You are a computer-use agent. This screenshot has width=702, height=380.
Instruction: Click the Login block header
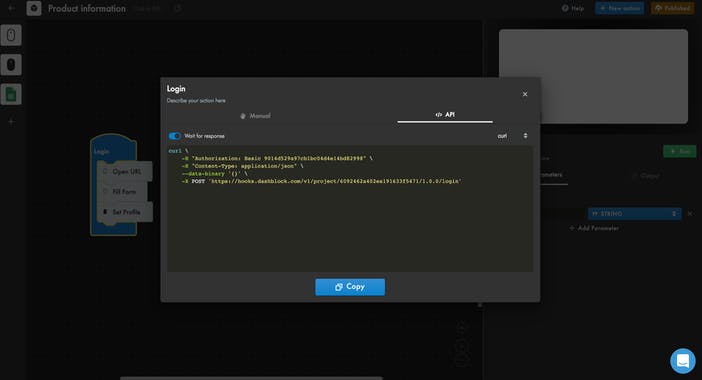point(102,151)
